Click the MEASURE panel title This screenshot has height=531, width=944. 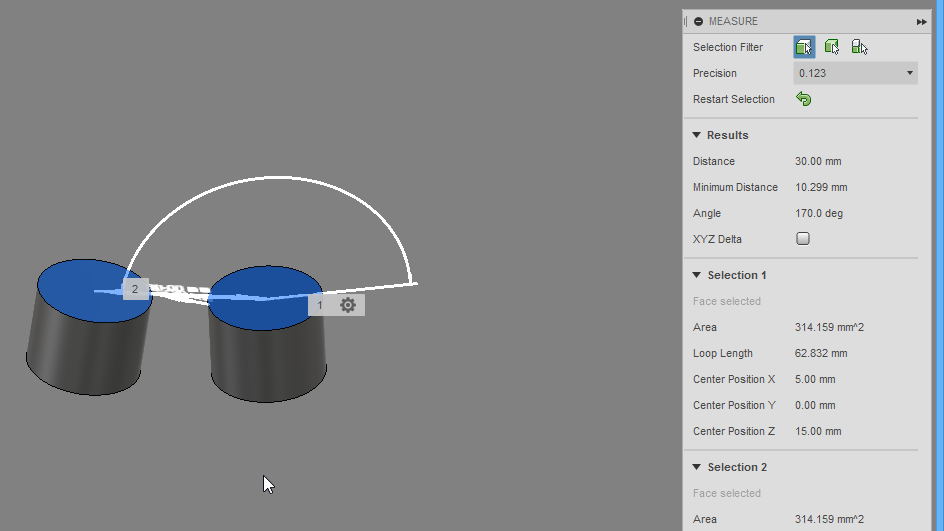coord(733,21)
